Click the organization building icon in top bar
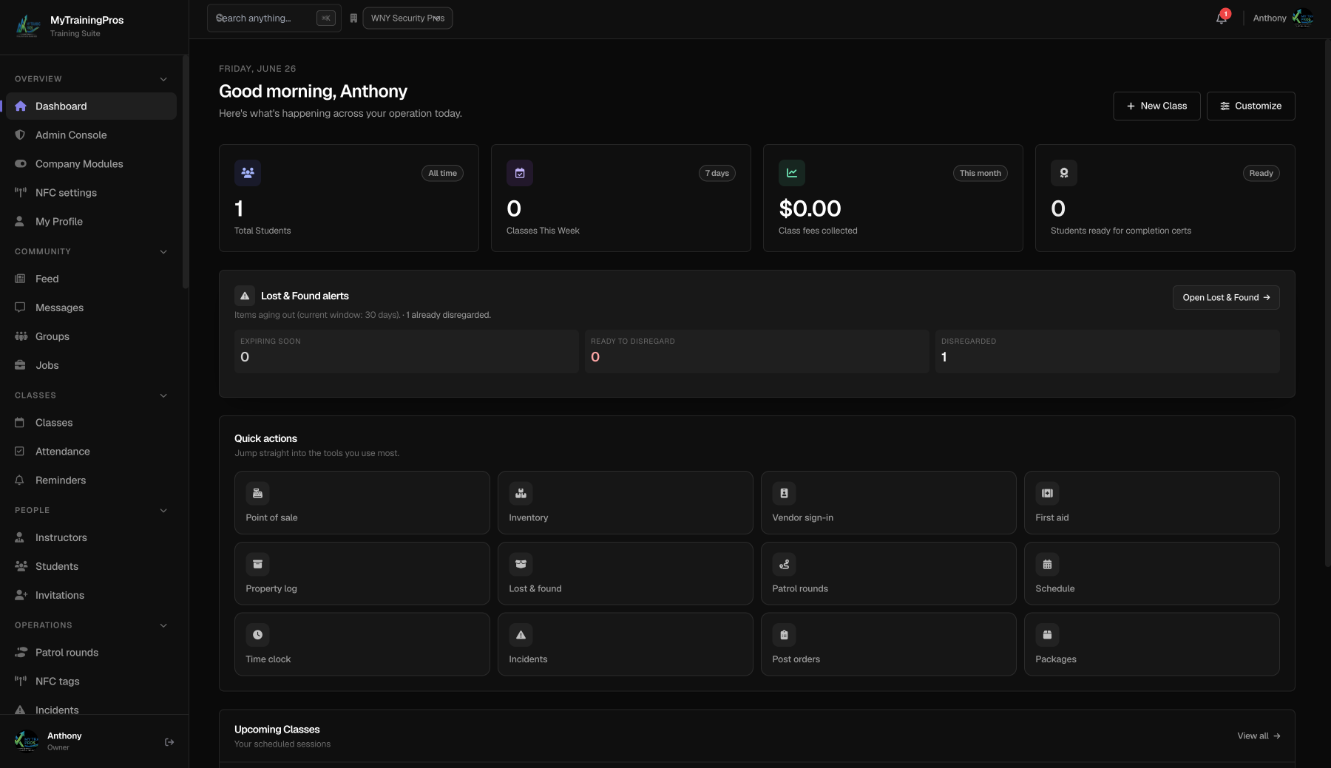1331x768 pixels. tap(353, 18)
